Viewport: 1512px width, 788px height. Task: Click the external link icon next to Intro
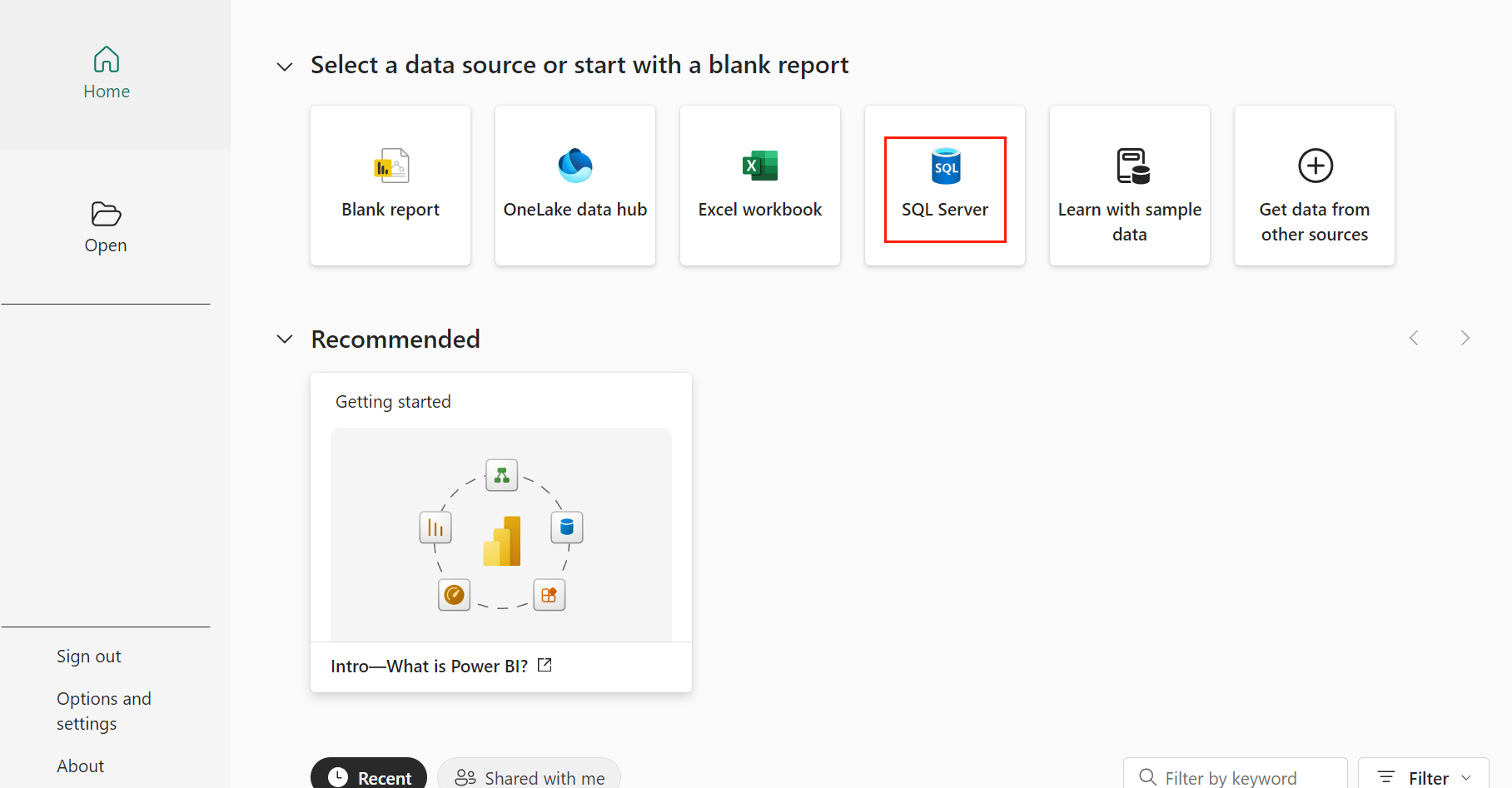coord(545,665)
